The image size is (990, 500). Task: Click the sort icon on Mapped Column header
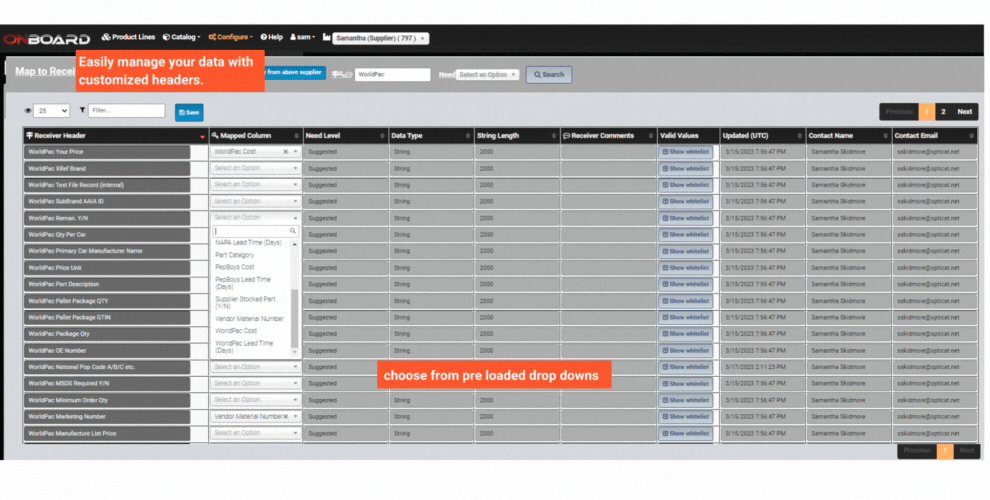[x=296, y=136]
